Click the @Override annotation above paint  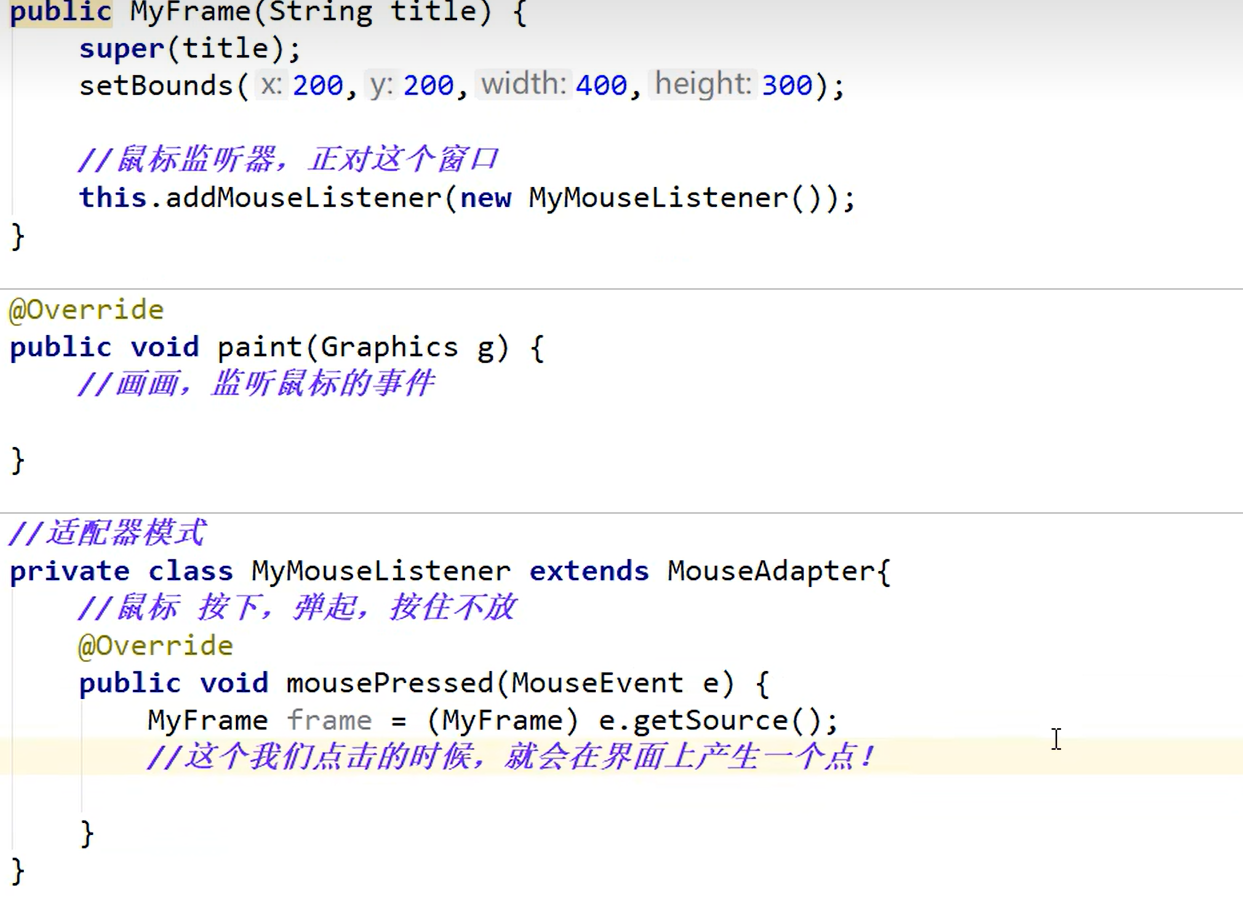[x=86, y=310]
